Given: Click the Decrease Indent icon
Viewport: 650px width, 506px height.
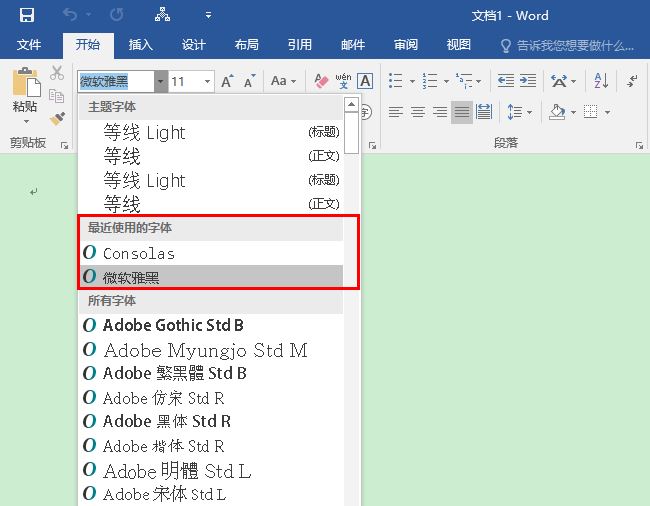Looking at the screenshot, I should point(505,81).
